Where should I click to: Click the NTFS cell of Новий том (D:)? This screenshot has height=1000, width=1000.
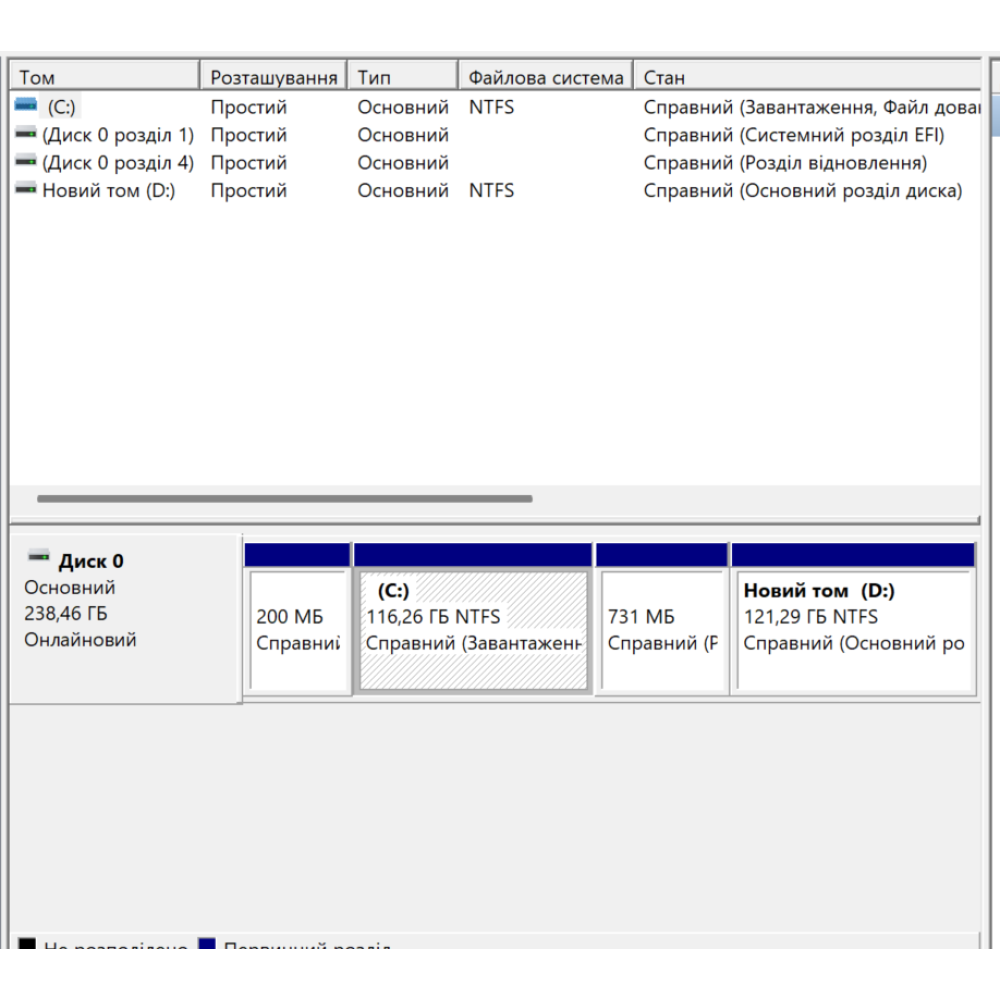coord(491,191)
